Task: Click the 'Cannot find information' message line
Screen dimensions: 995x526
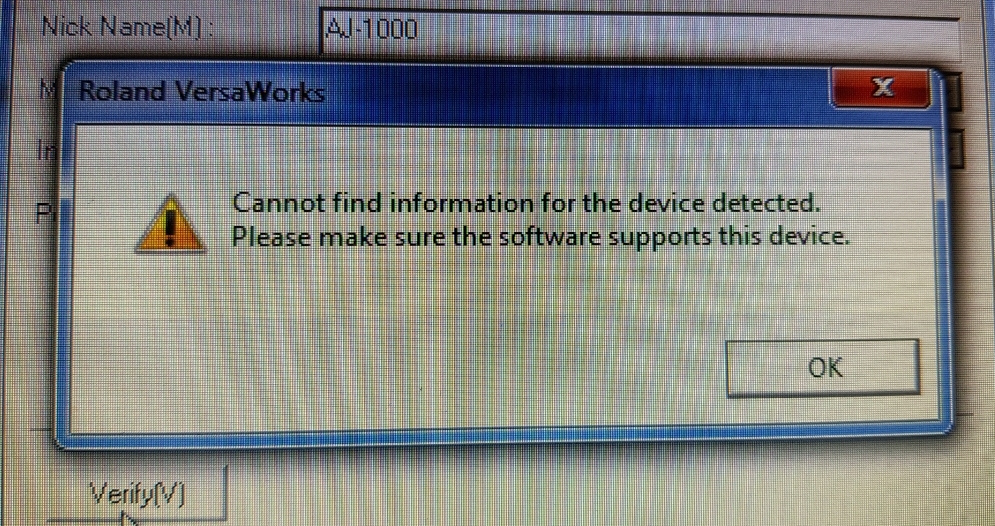Action: point(522,204)
